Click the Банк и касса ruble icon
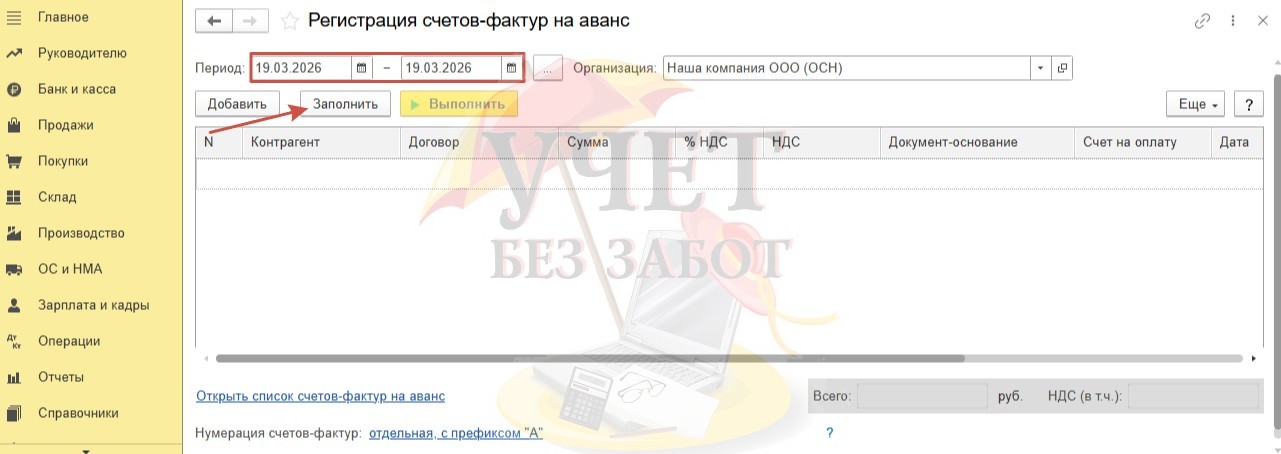The height and width of the screenshot is (454, 1281). [14, 89]
